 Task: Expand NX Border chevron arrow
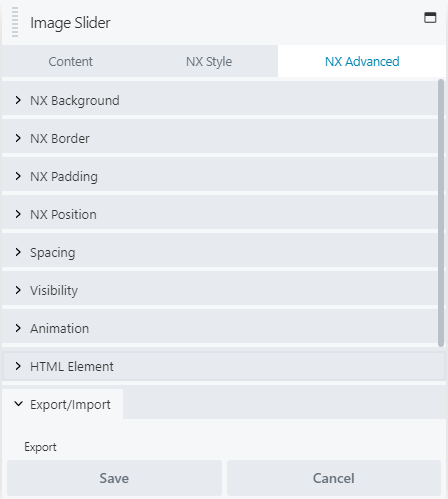pos(18,138)
